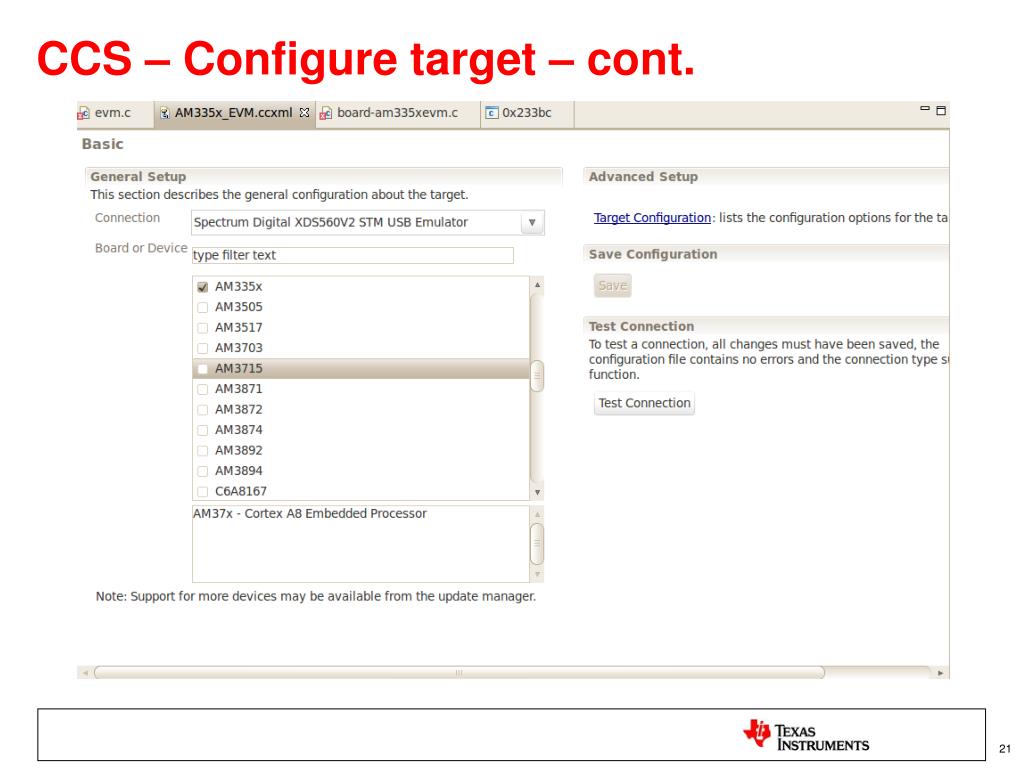Image resolution: width=1024 pixels, height=768 pixels.
Task: Open the Connection dropdown arrow
Action: 532,223
